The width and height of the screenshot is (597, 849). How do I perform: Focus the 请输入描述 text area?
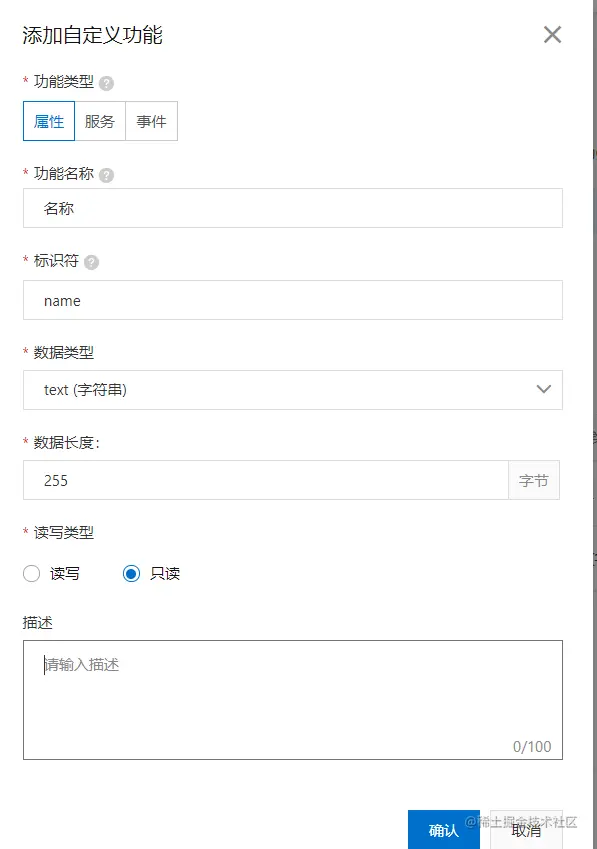(293, 700)
